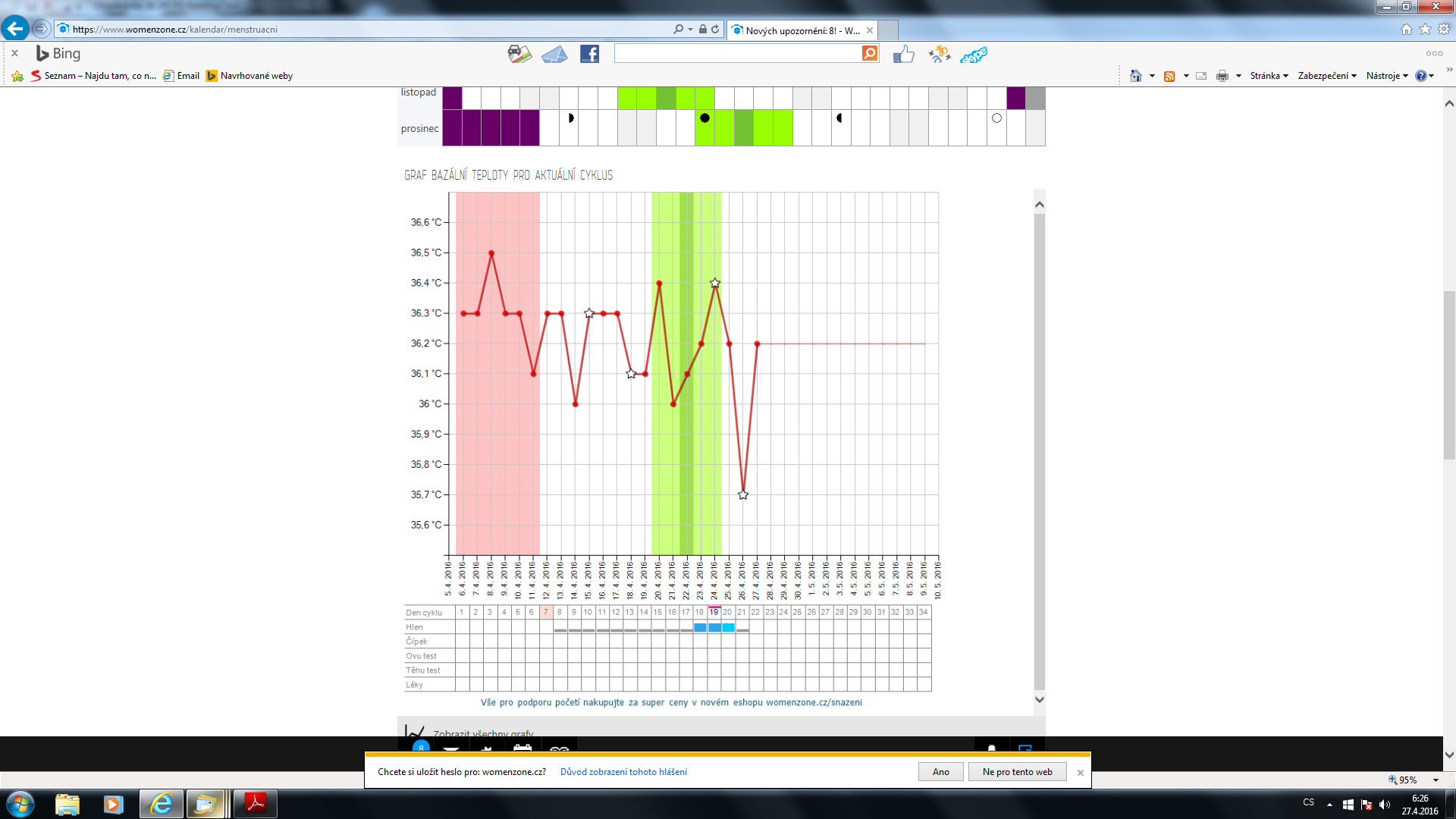Click the chart's vertical scrollbar track
Viewport: 1456px width, 819px height.
(1039, 455)
